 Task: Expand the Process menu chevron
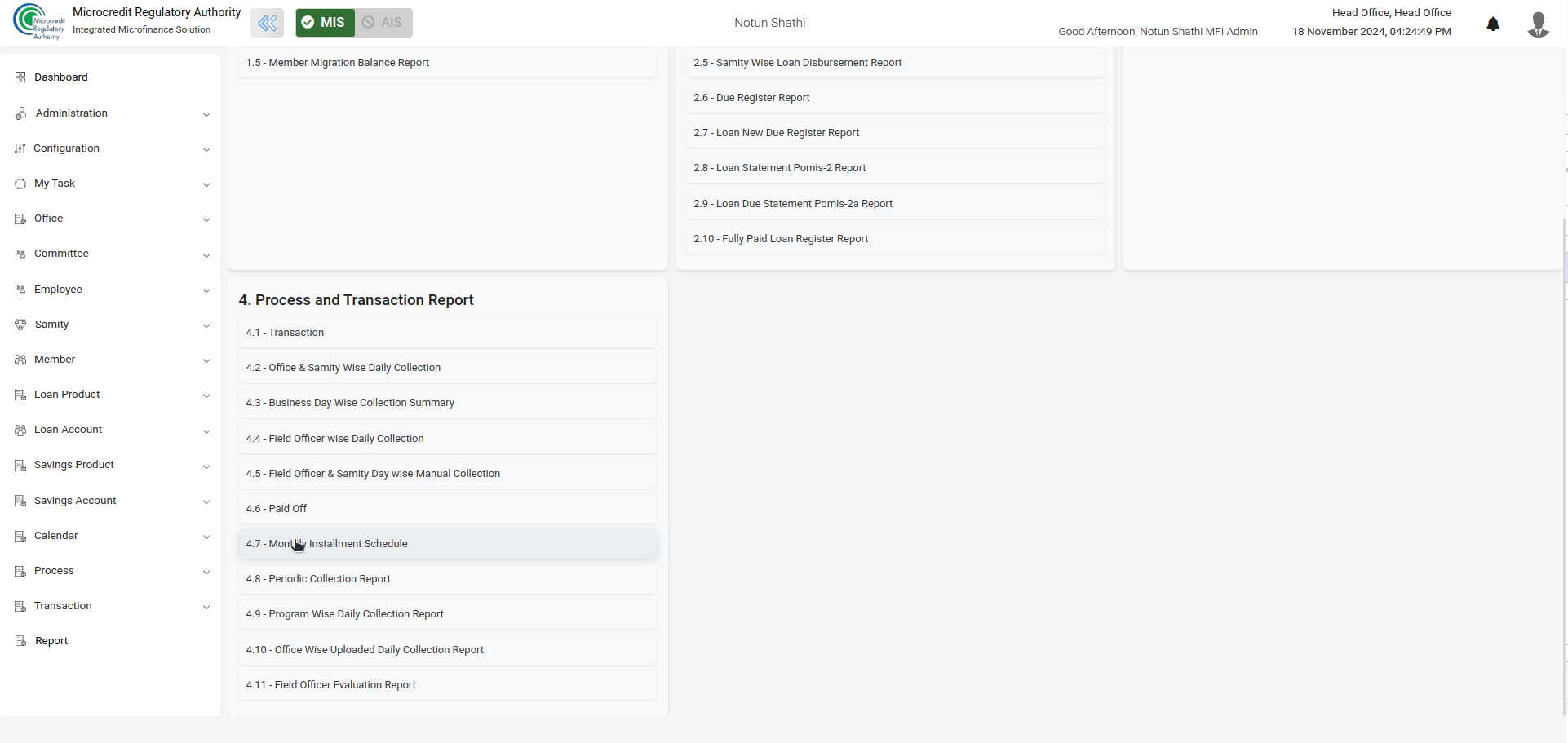[206, 572]
